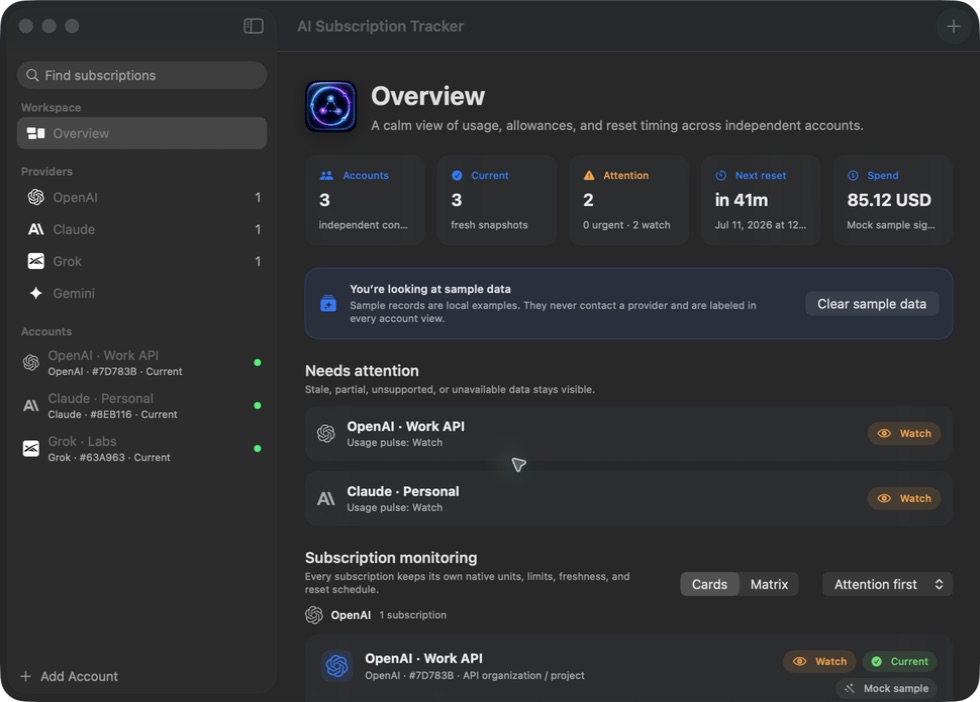
Task: Click the Watch badge on OpenAI Work API row
Action: click(904, 433)
